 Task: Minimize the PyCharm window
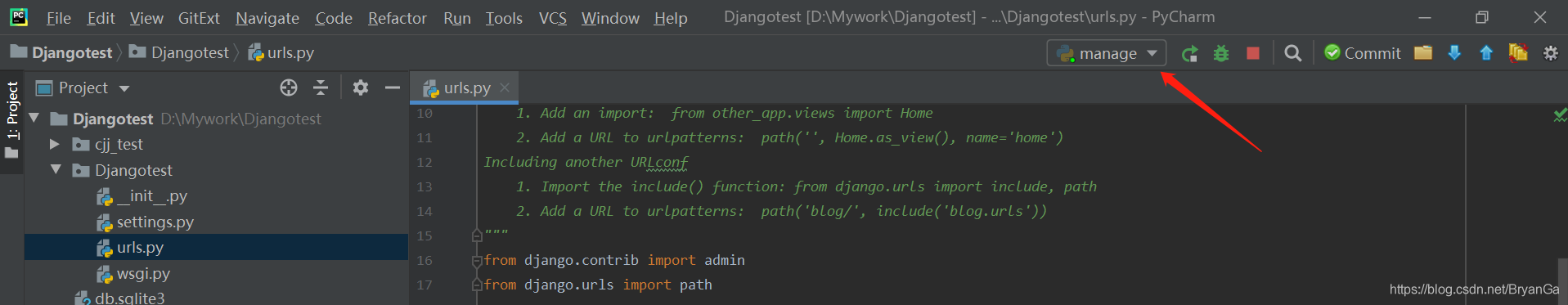point(1425,17)
